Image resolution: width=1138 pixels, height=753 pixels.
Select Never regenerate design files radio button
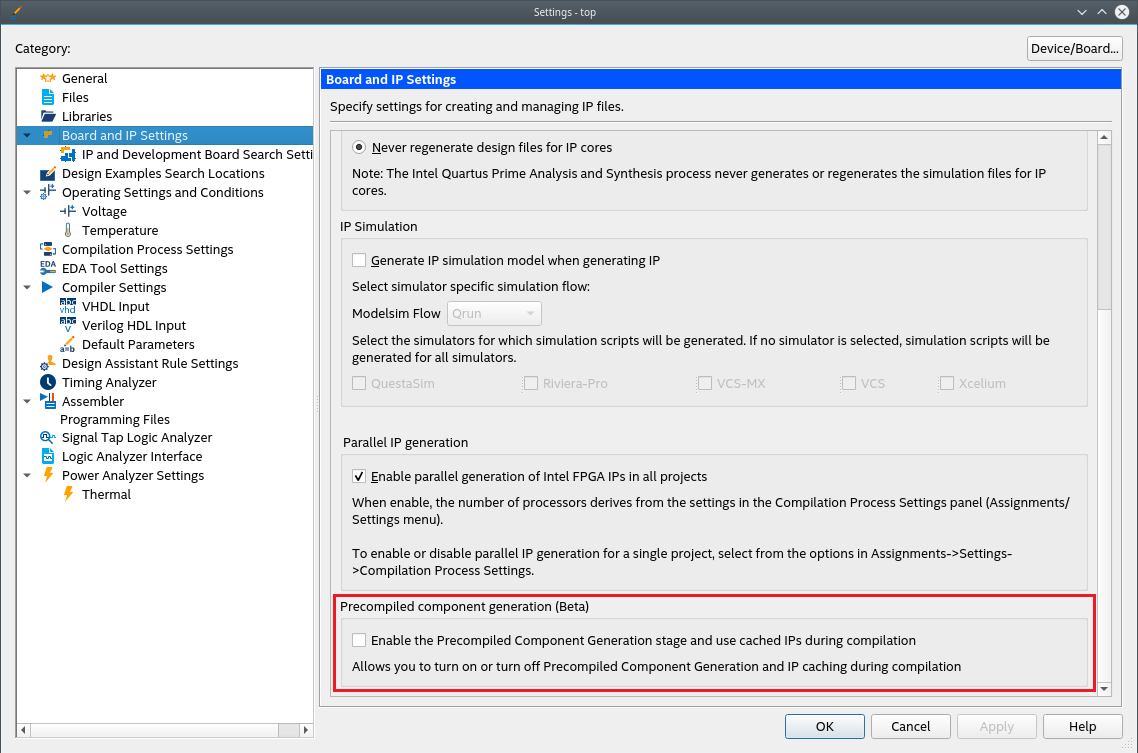point(359,147)
